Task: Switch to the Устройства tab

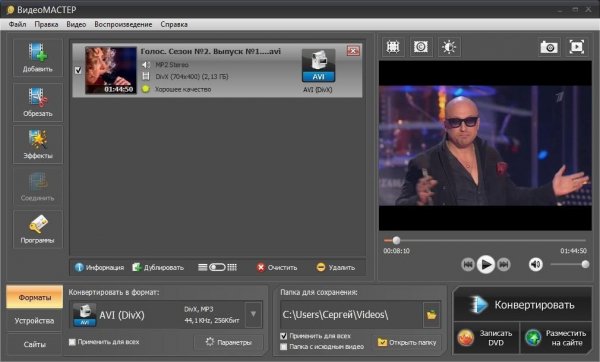Action: (34, 321)
